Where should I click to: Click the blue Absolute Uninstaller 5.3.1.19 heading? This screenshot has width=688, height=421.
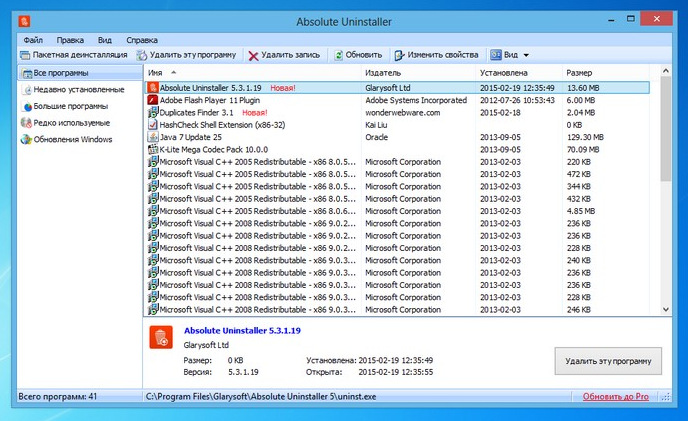[x=242, y=331]
